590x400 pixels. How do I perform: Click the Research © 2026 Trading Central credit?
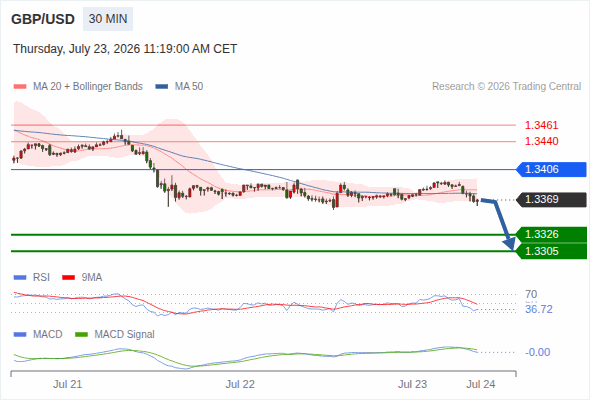click(x=506, y=87)
